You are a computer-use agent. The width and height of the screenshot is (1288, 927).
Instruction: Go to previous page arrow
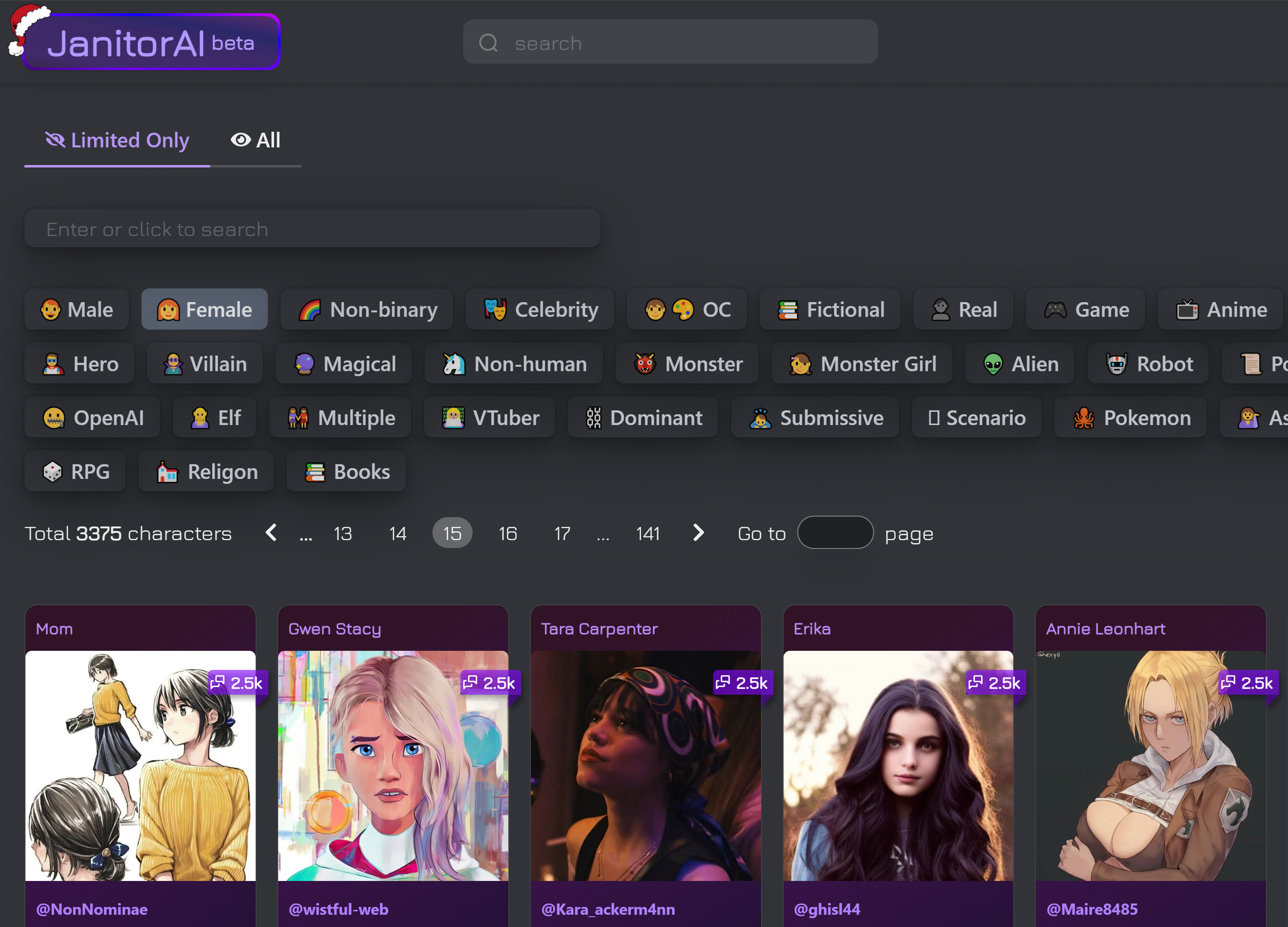click(271, 533)
